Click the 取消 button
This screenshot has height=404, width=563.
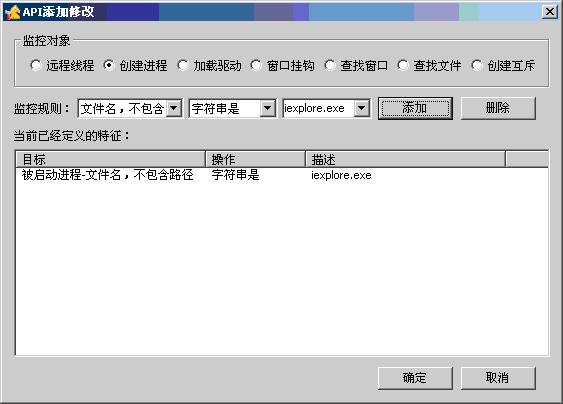tap(498, 378)
